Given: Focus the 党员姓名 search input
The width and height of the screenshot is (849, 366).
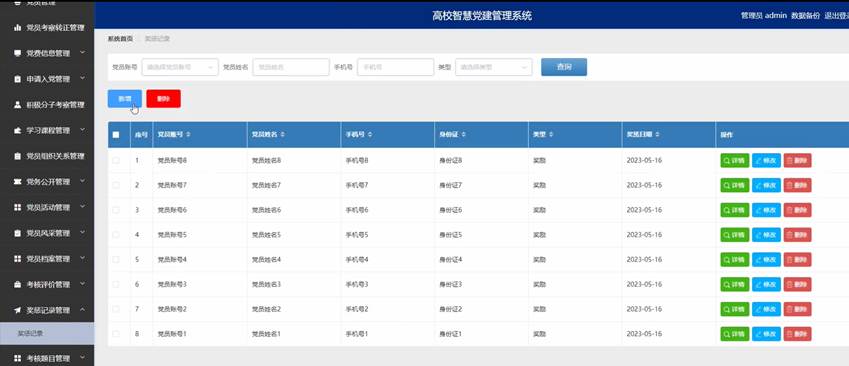Looking at the screenshot, I should pyautogui.click(x=291, y=67).
